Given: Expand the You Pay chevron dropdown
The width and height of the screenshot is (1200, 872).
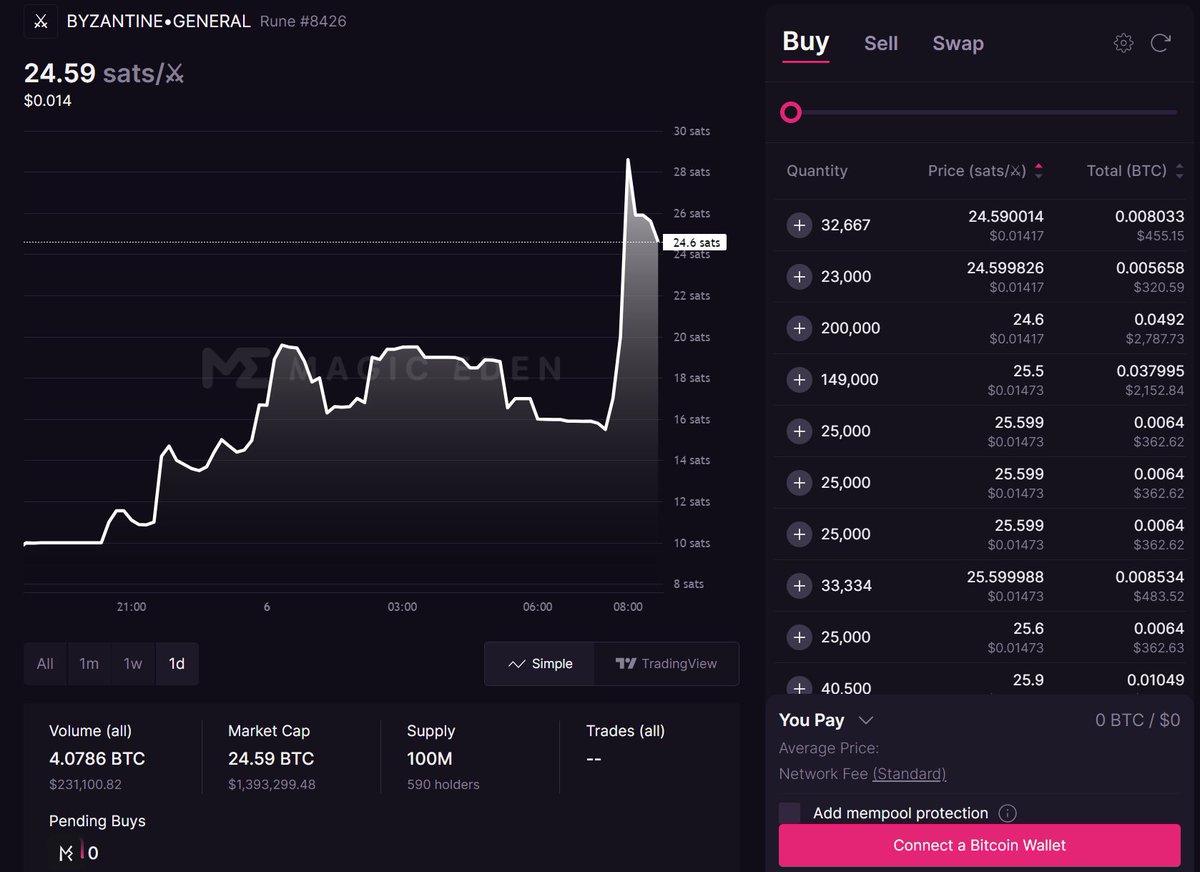Looking at the screenshot, I should coord(866,720).
